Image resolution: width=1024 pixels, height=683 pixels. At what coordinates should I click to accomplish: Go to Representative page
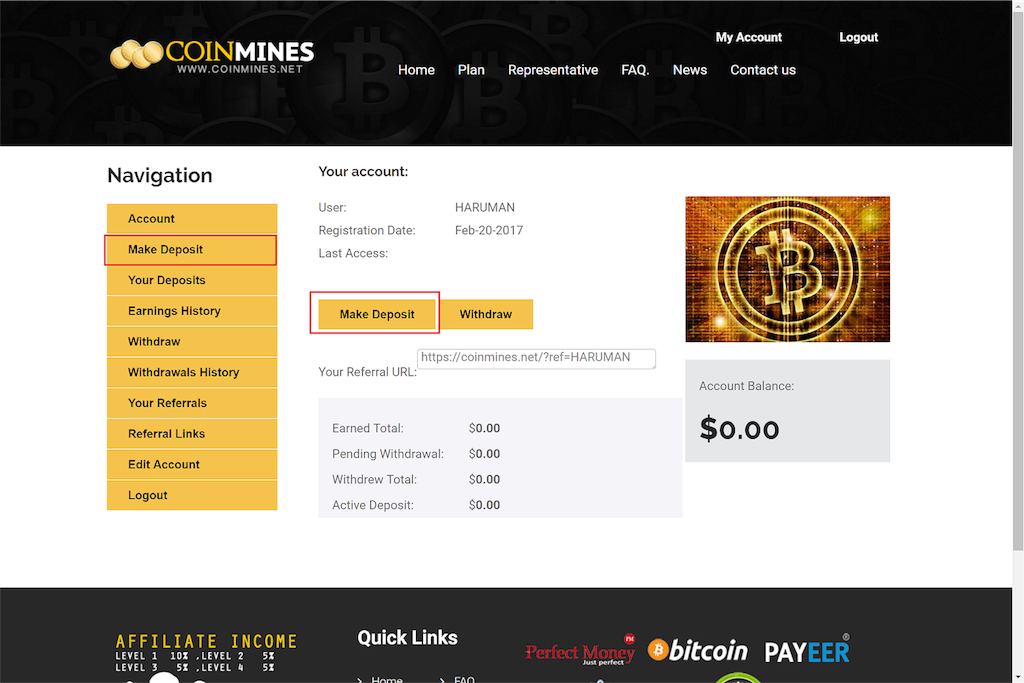[552, 70]
